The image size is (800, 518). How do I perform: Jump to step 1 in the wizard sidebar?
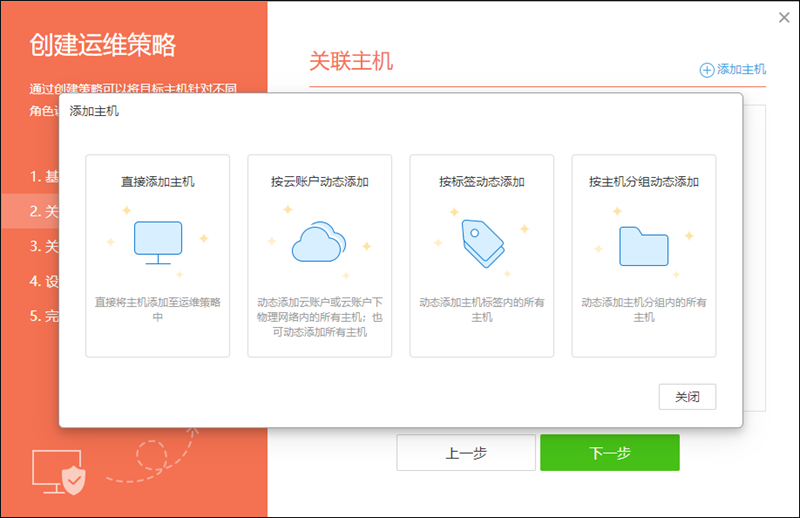click(x=44, y=176)
